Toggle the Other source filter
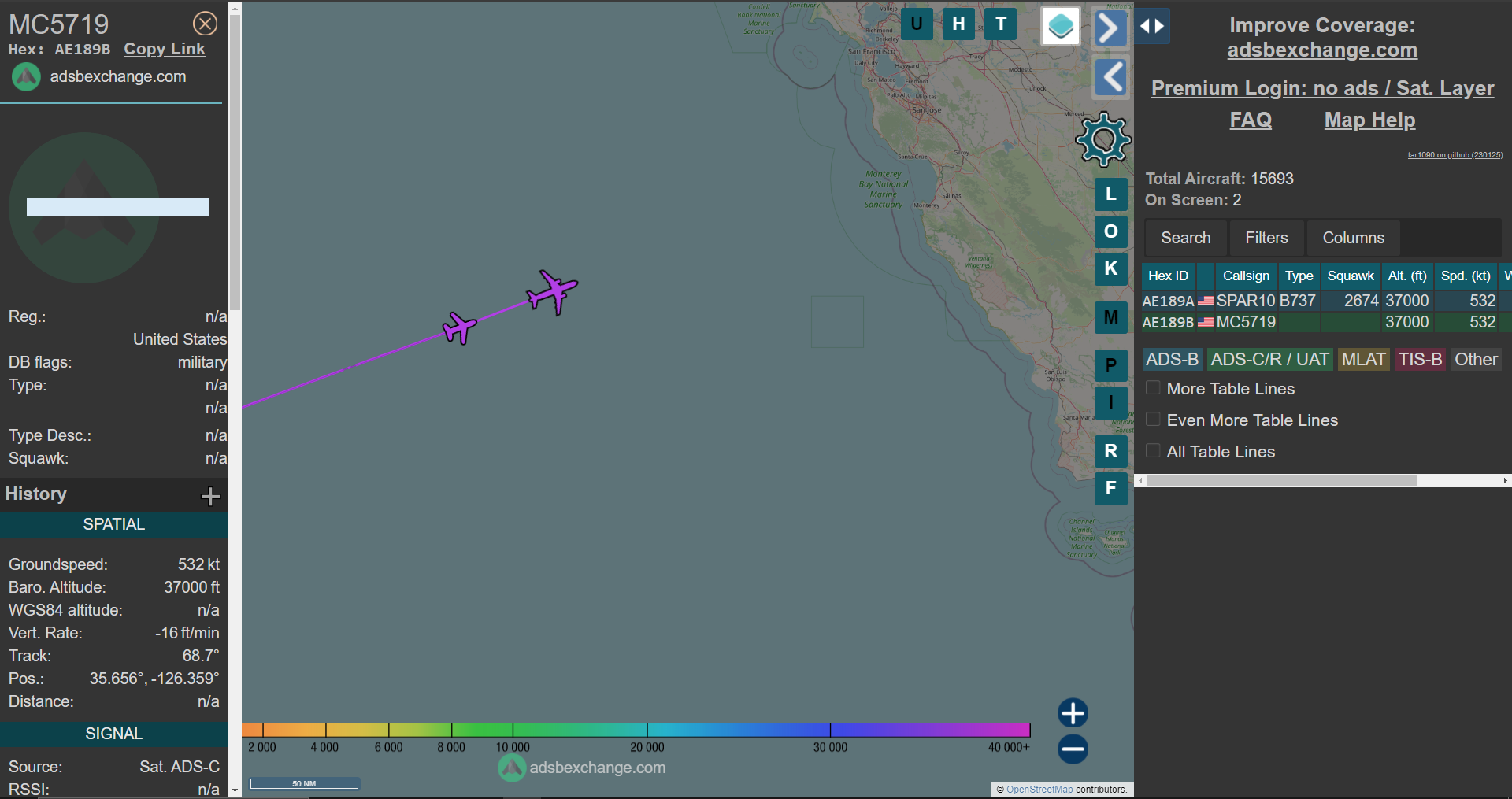Viewport: 1512px width, 799px height. (x=1476, y=360)
